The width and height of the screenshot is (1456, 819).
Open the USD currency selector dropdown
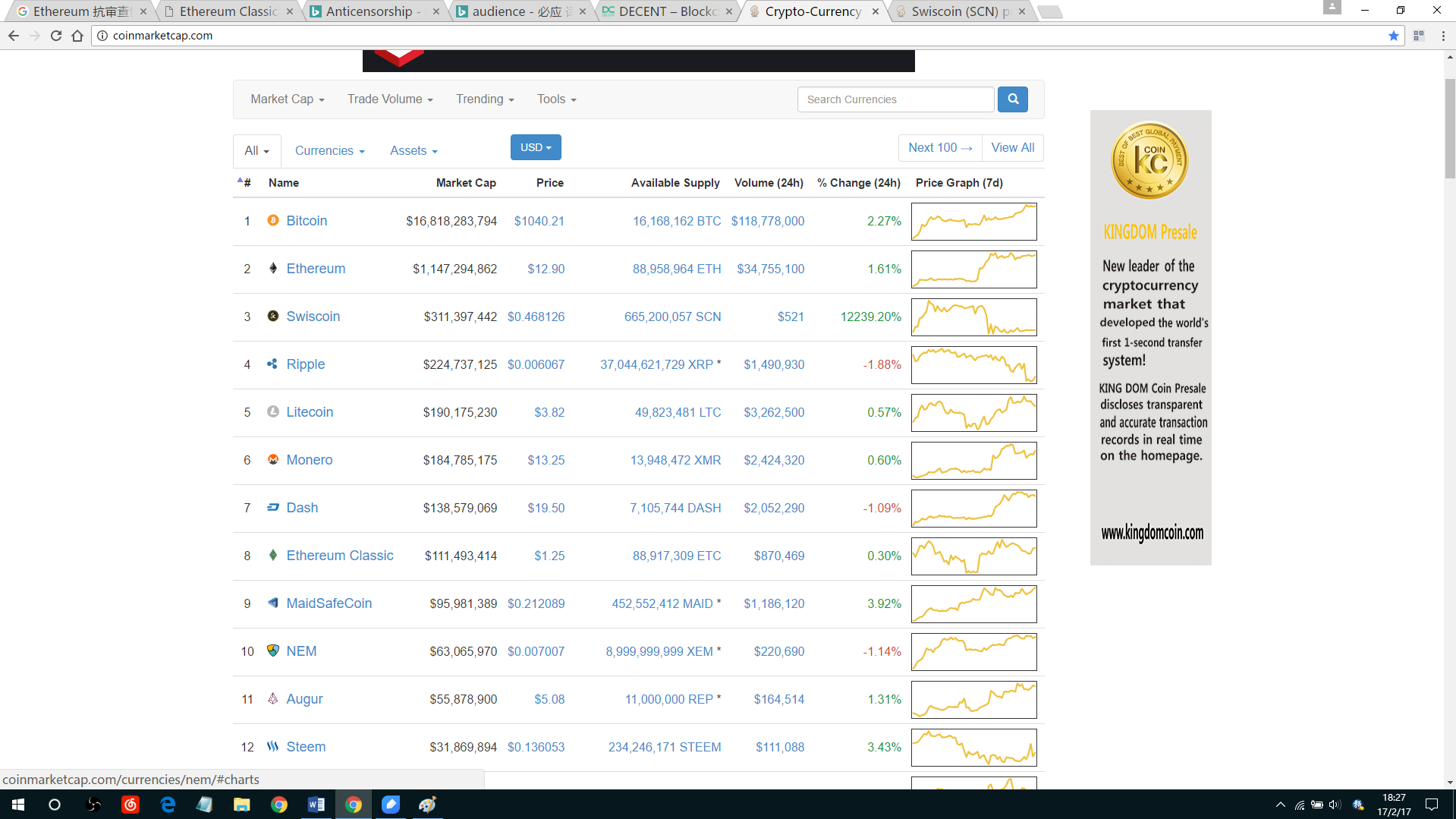[x=536, y=147]
